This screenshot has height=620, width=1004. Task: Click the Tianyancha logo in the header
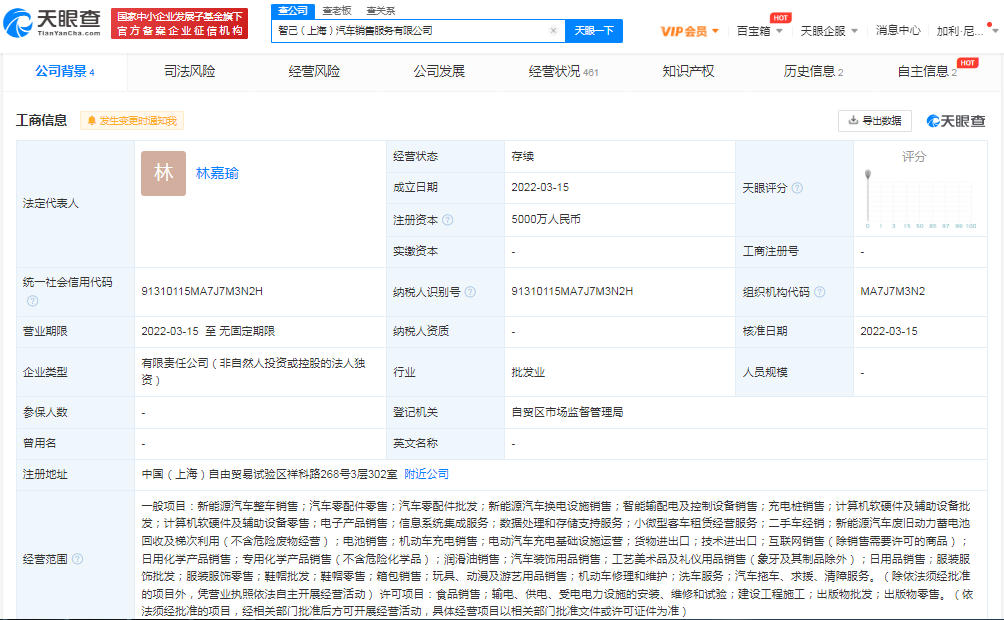point(52,23)
